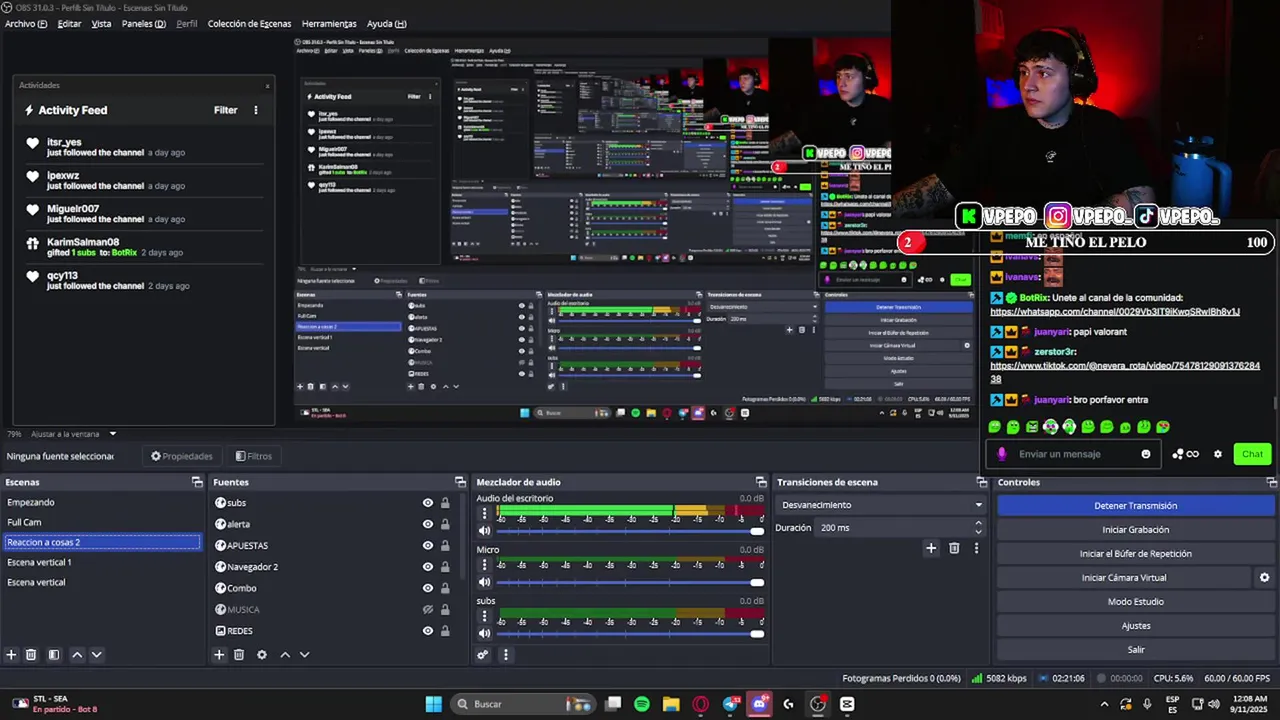Open Ajustes from Controles
This screenshot has width=1280, height=720.
tap(1135, 626)
